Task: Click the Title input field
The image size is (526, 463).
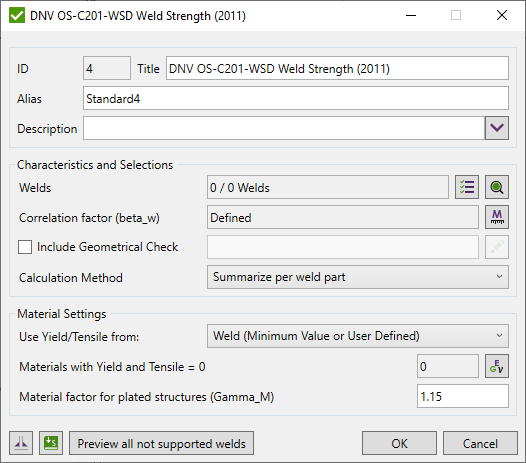Action: [x=337, y=68]
